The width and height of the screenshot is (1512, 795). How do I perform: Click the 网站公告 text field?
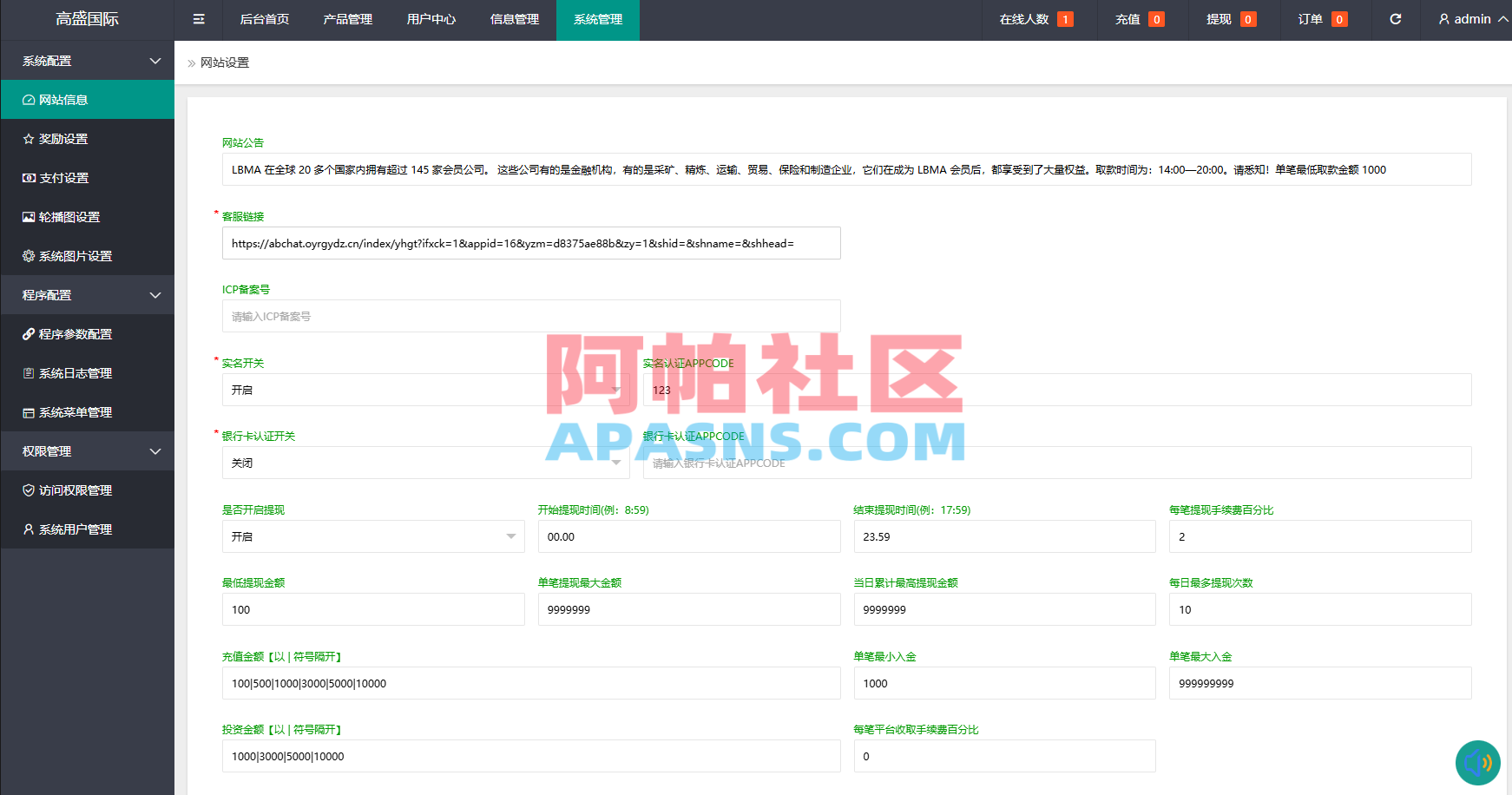(847, 169)
